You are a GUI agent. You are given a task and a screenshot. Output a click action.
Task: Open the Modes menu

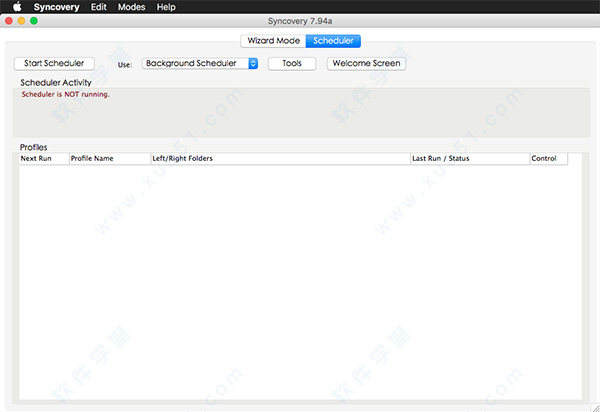[x=131, y=7]
